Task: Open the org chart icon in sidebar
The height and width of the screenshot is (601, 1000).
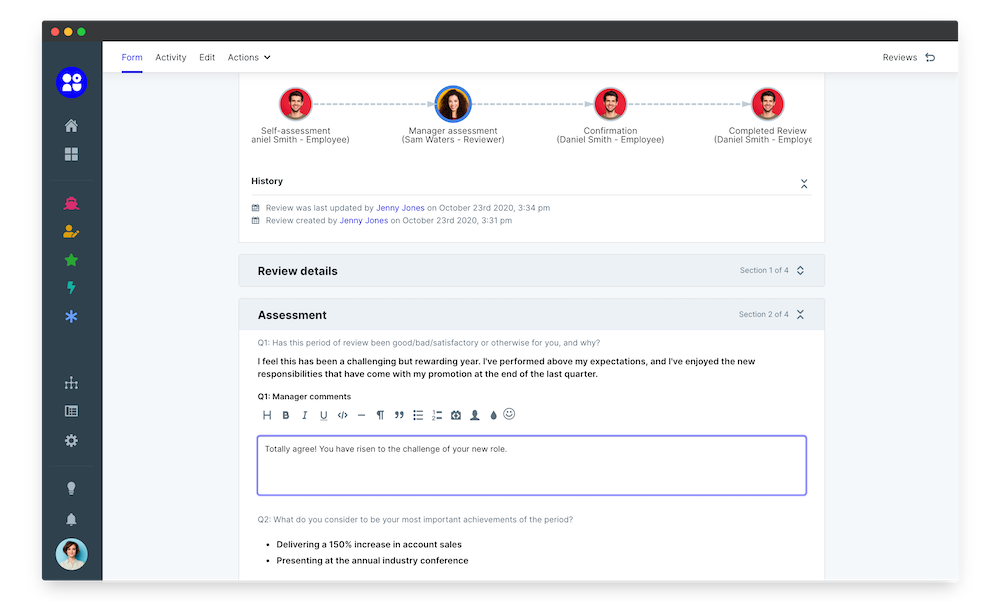Action: click(x=71, y=383)
